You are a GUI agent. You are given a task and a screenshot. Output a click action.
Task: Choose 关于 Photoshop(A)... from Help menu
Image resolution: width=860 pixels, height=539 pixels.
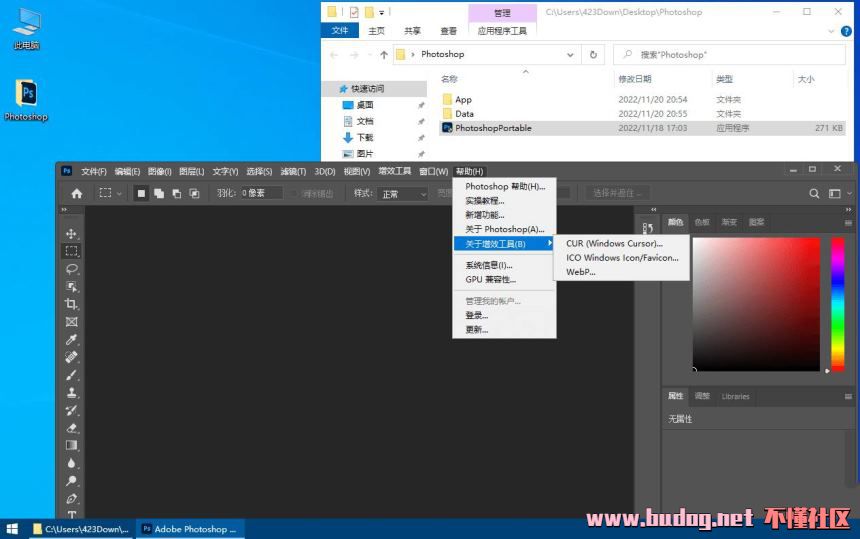[x=505, y=229]
